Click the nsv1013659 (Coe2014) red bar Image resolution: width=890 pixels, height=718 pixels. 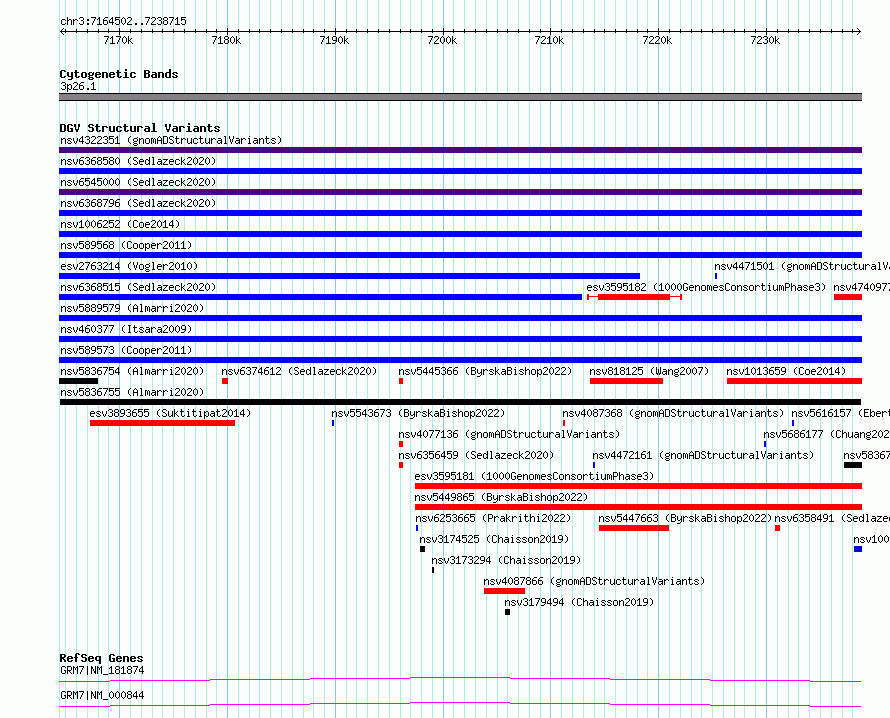pos(795,381)
